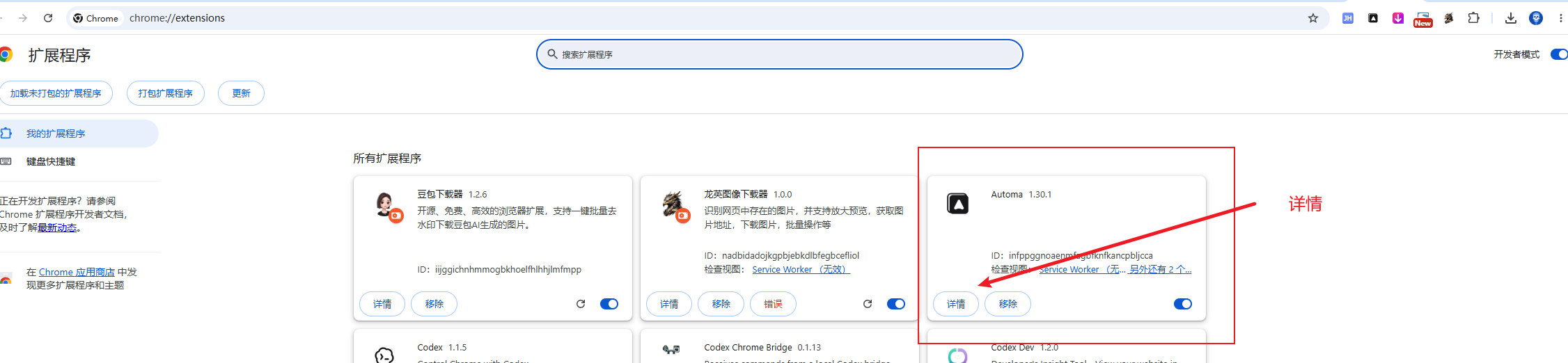Click the Codex Chrome Bridge card icon
Screen dimensions: 1568x363
point(671,350)
